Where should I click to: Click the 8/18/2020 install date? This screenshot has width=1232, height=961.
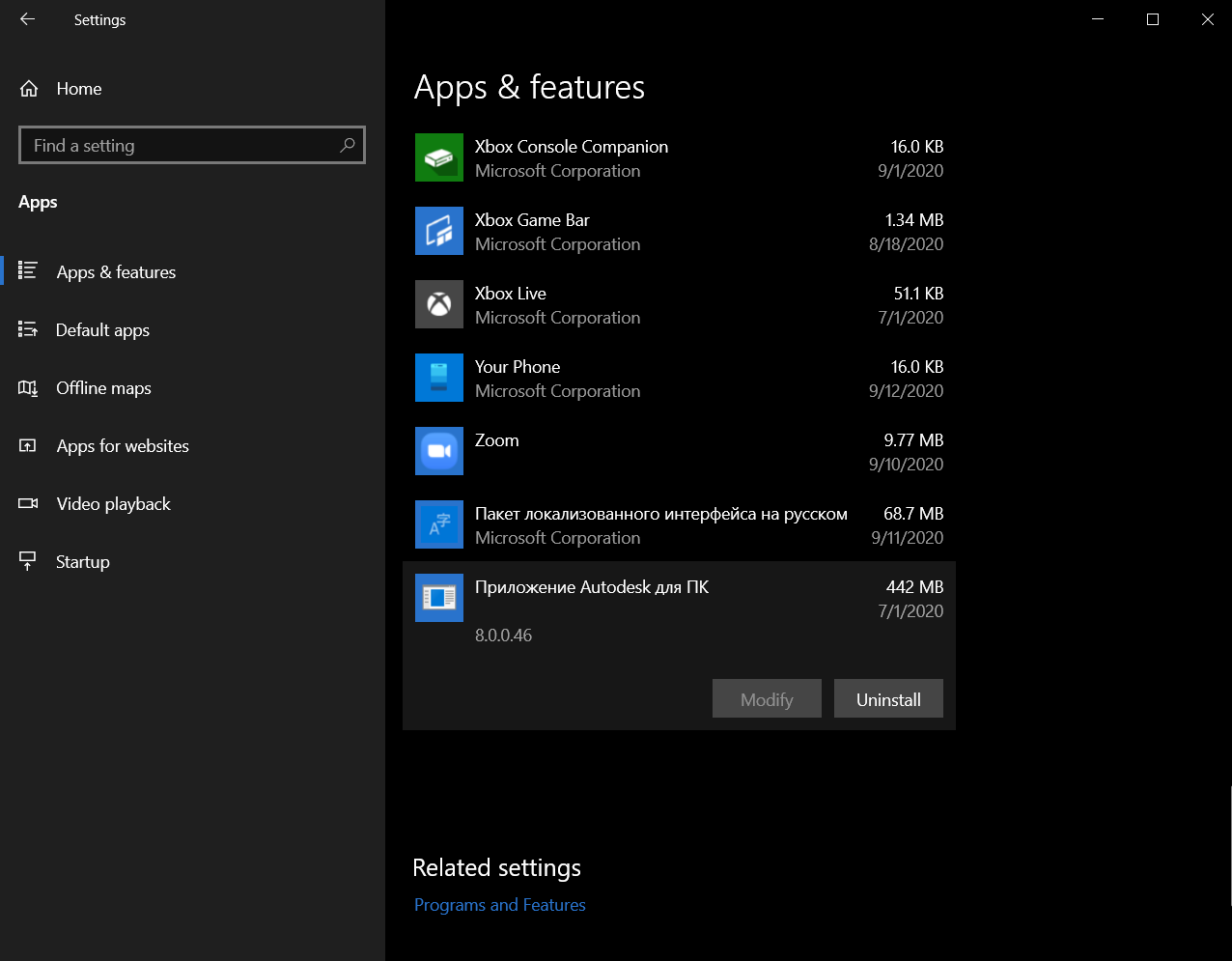pyautogui.click(x=907, y=244)
